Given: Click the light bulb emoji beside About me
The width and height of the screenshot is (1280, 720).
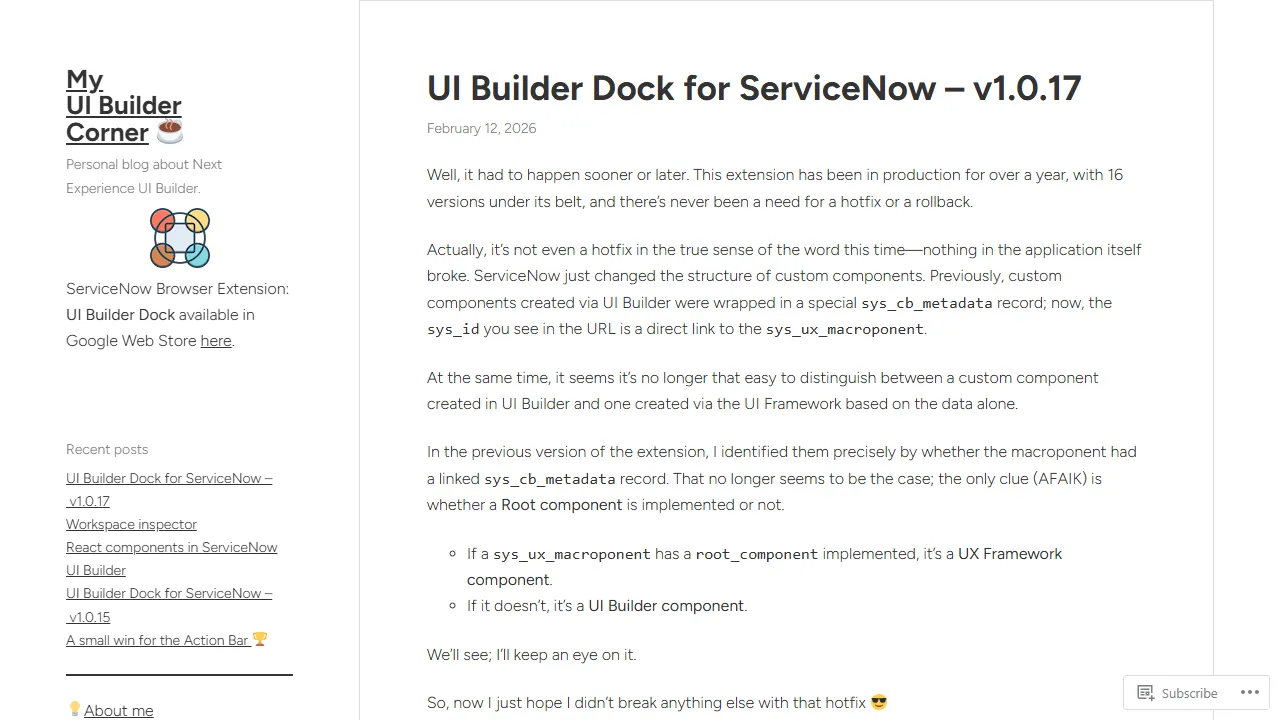Looking at the screenshot, I should [x=74, y=708].
